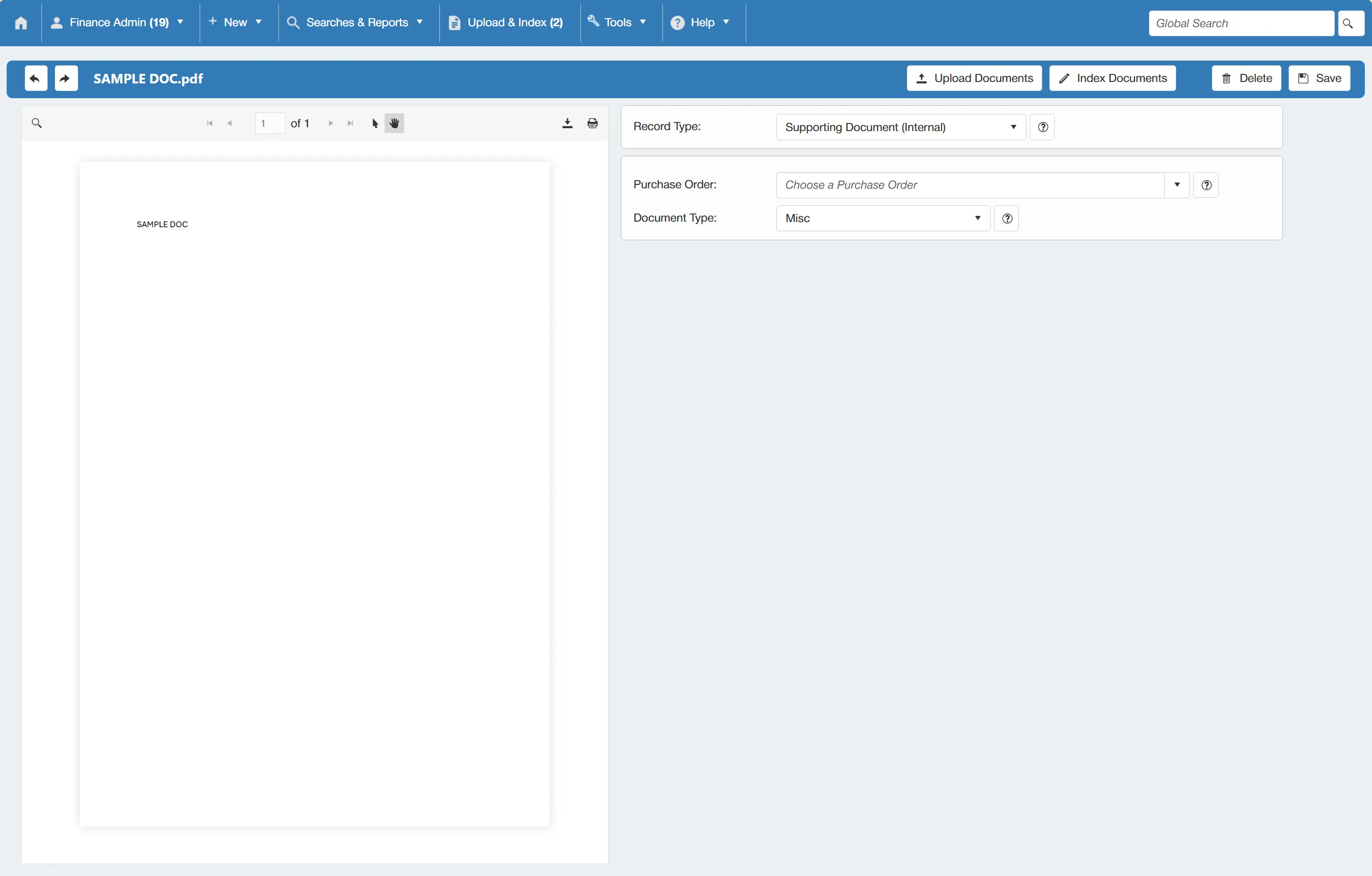Show help for Purchase Order
1372x876 pixels.
(1206, 185)
